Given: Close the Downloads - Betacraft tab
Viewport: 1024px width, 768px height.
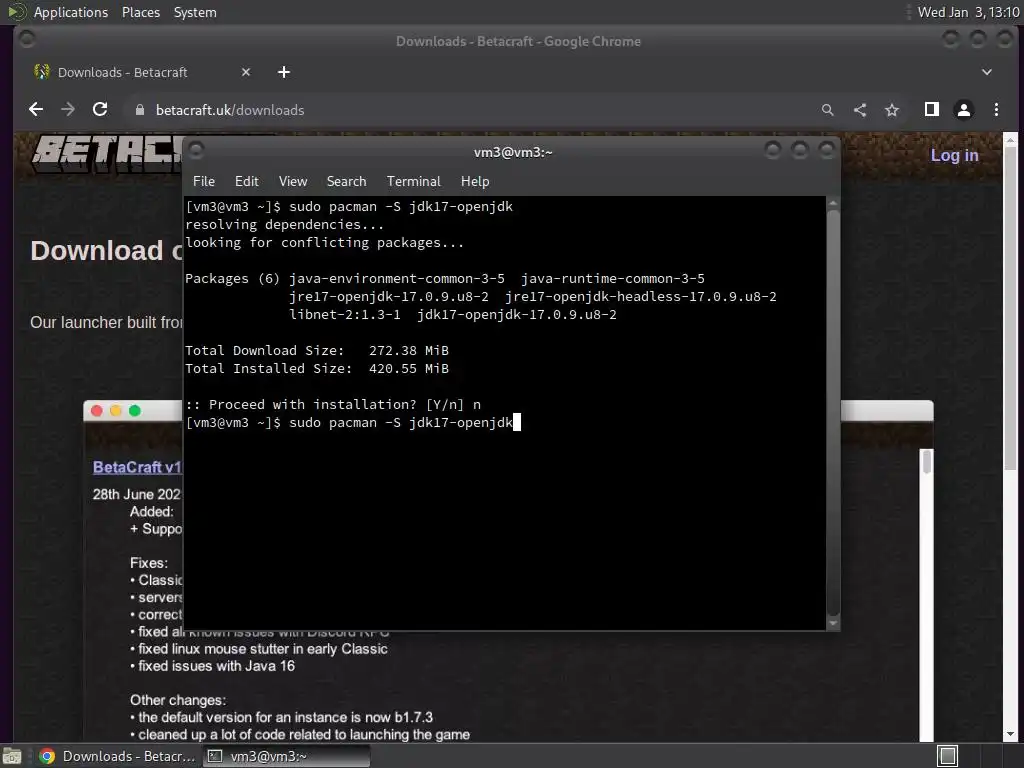Looking at the screenshot, I should [246, 72].
